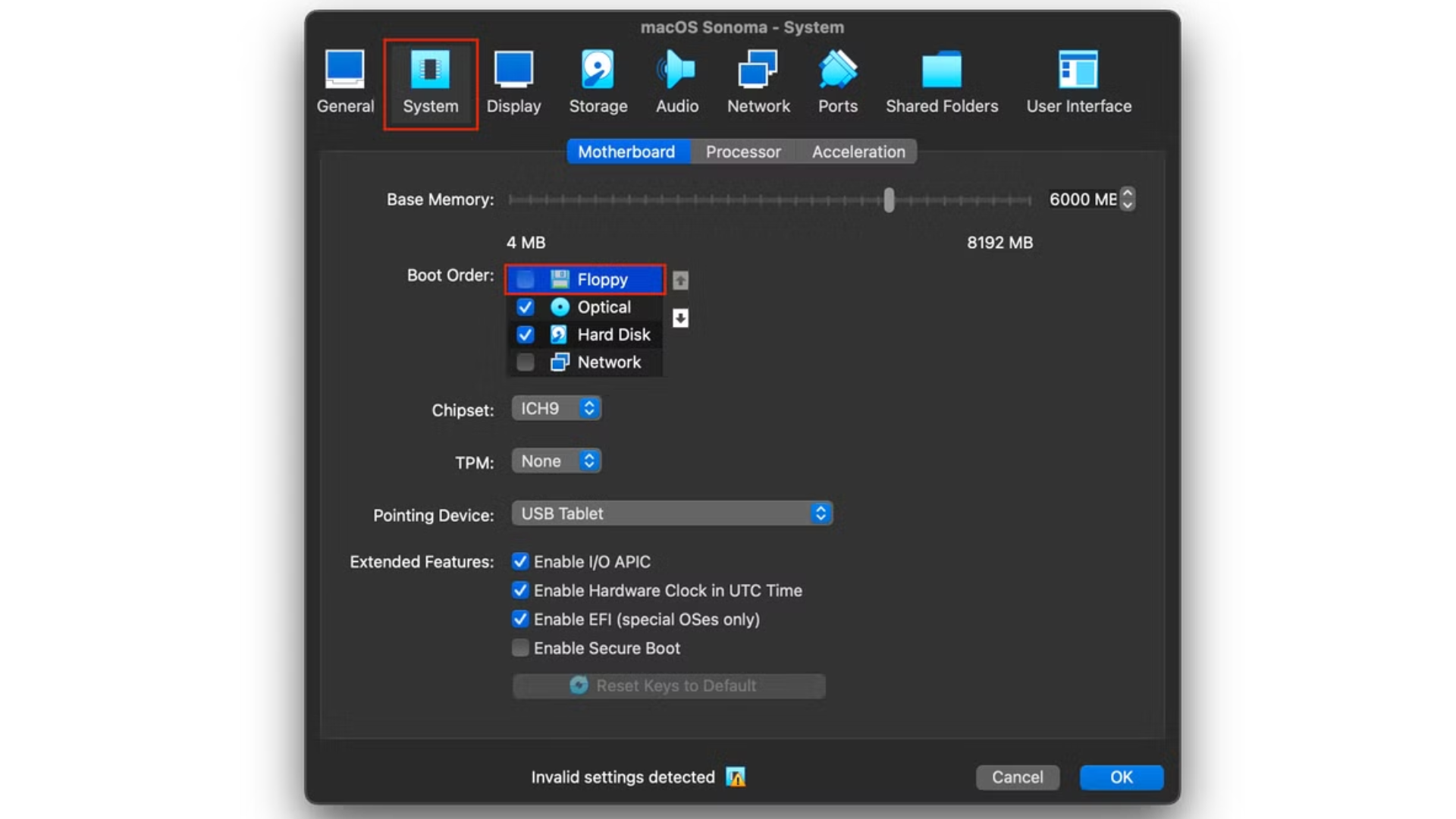This screenshot has width=1456, height=819.
Task: Toggle Enable EFI (special OSes only)
Action: 520,619
